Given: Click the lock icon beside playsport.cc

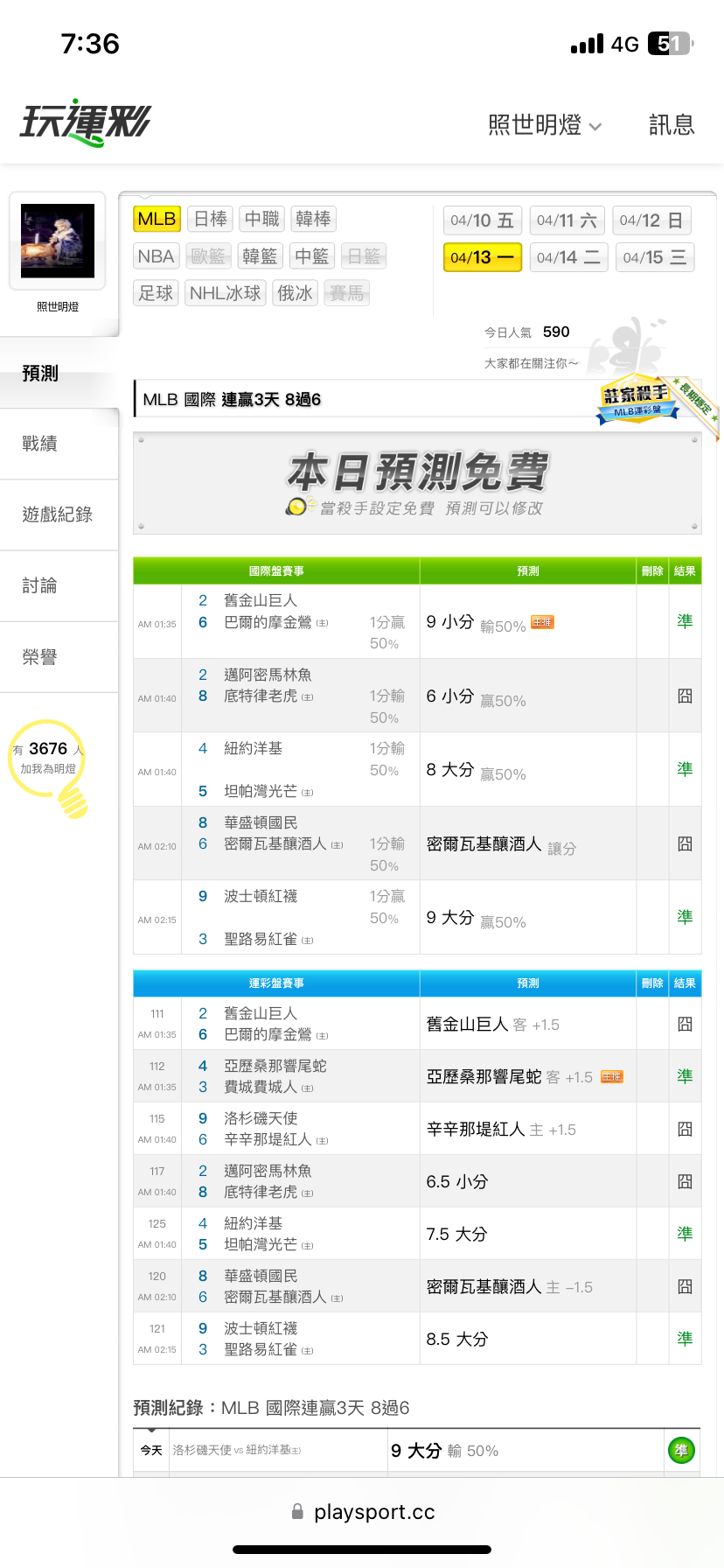Looking at the screenshot, I should 297,1511.
